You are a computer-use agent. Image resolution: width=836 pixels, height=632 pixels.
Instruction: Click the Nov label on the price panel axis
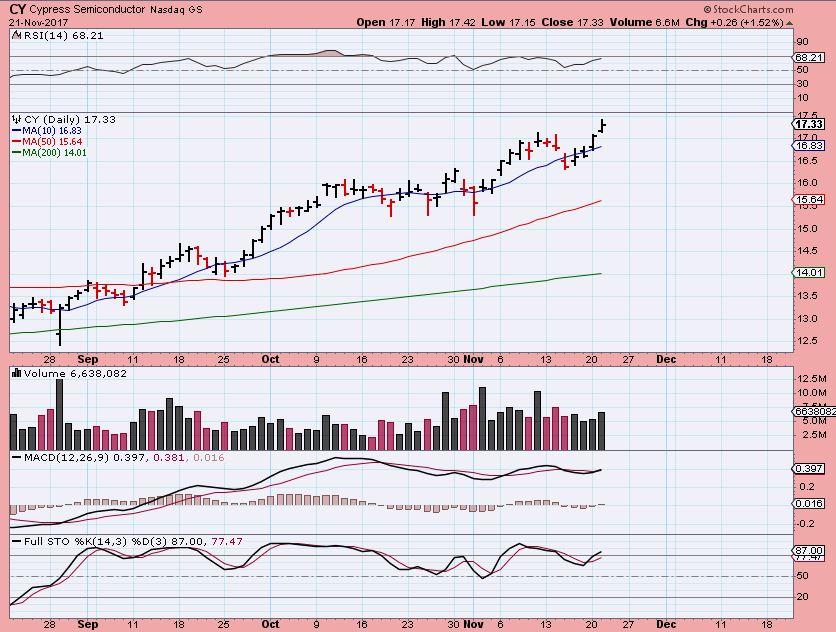tap(473, 359)
